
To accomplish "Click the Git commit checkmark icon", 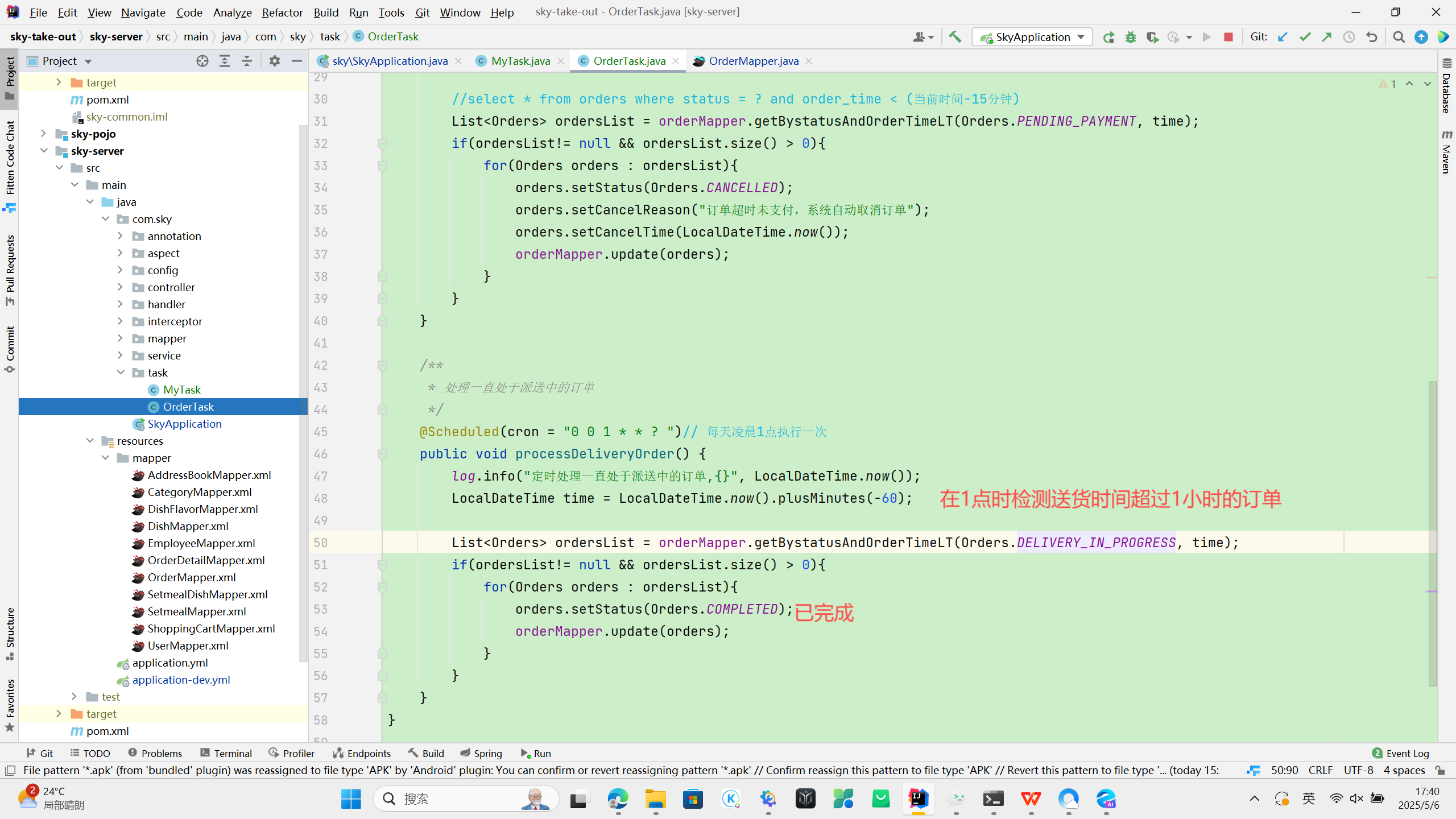I will tap(1305, 37).
